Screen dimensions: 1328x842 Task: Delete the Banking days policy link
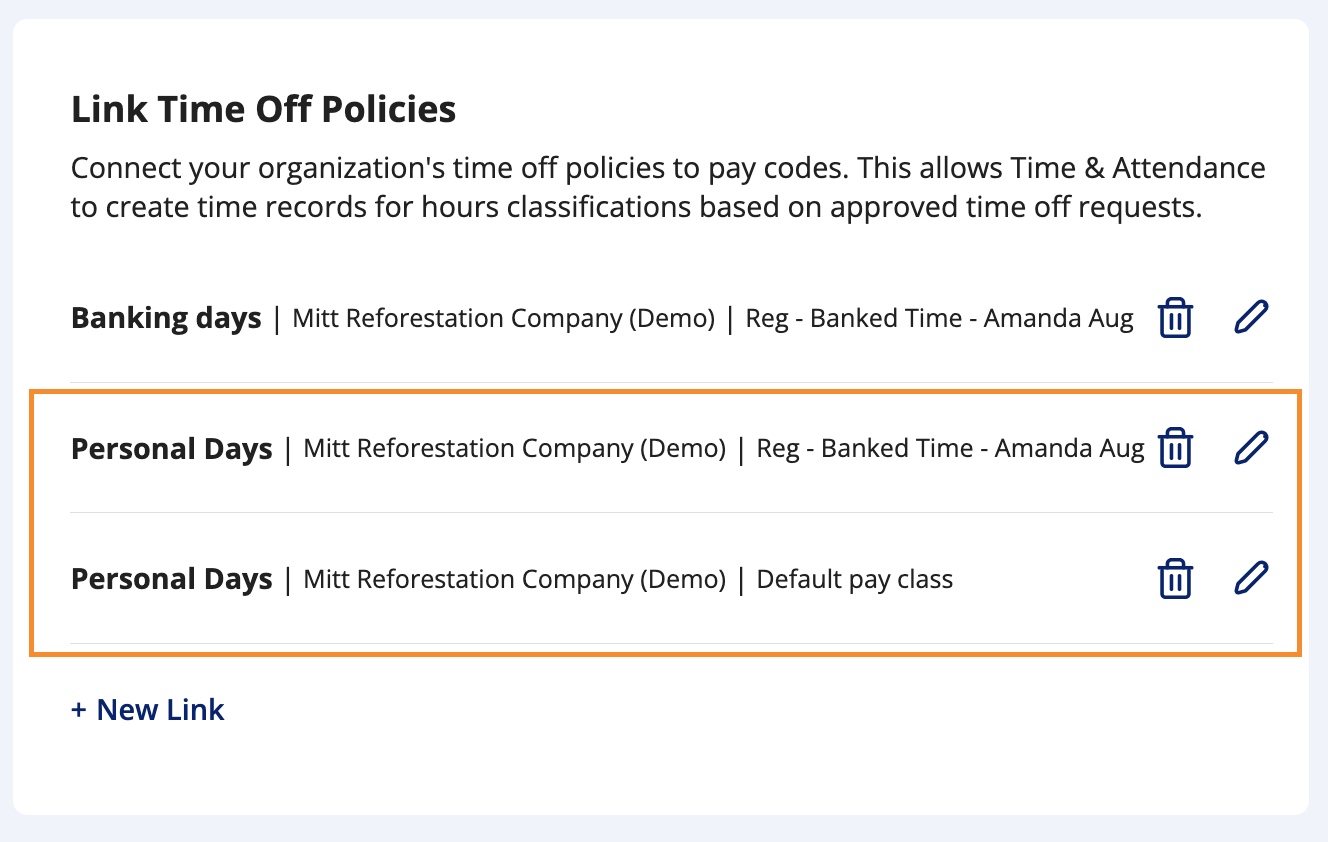click(x=1175, y=319)
